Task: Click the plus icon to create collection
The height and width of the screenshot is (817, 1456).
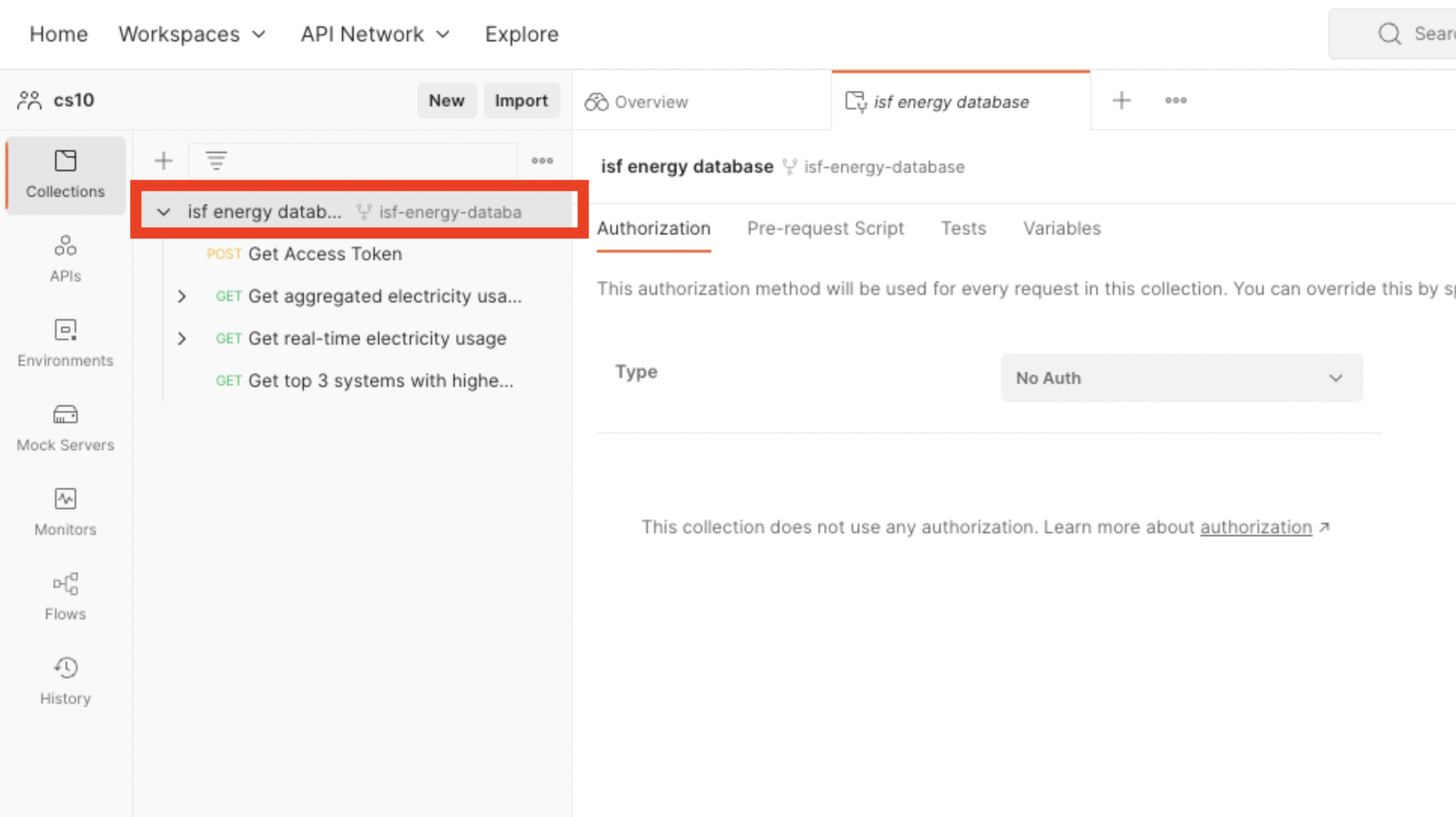Action: [x=163, y=161]
